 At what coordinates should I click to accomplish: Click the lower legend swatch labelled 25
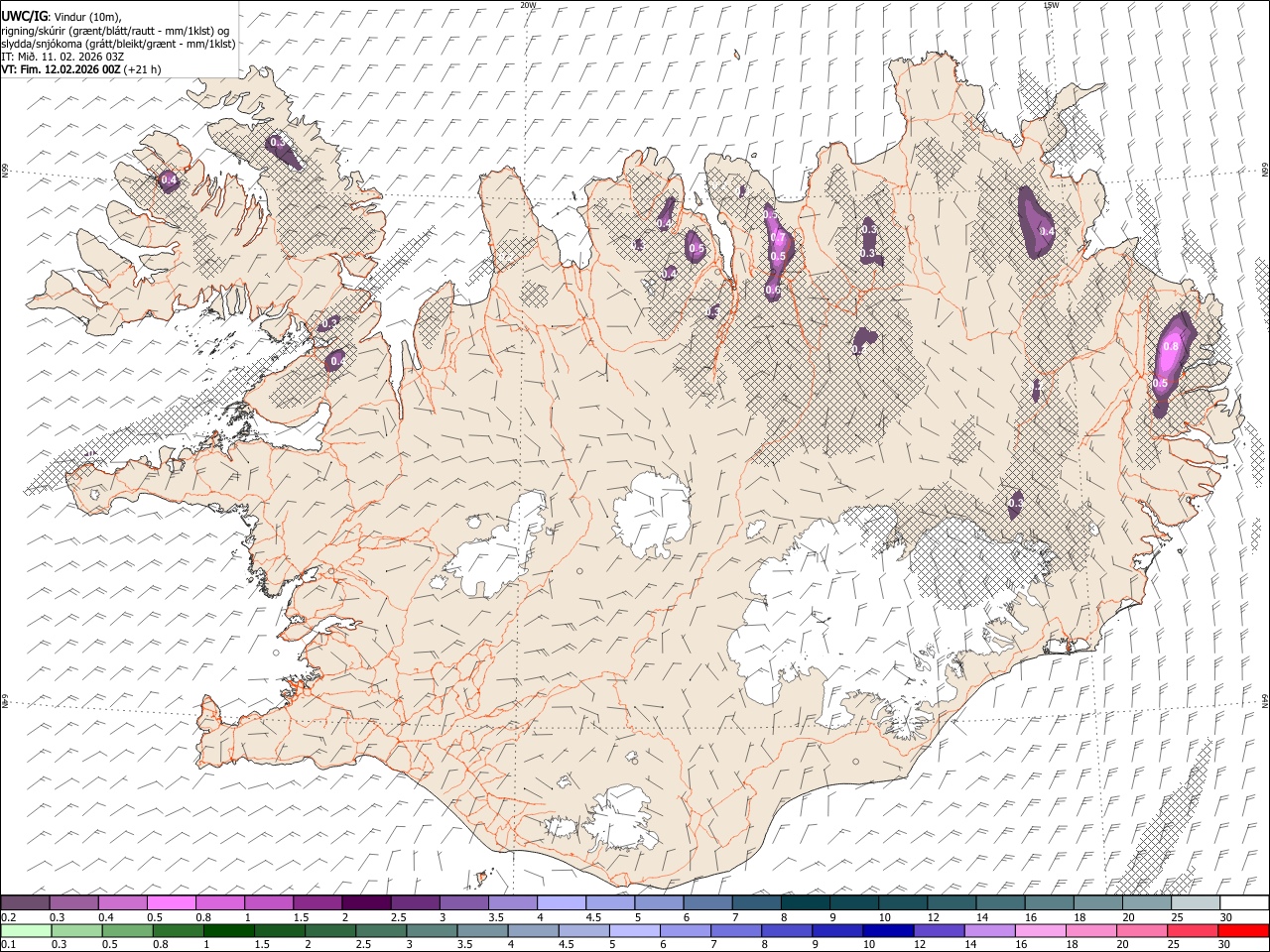coord(1192,930)
